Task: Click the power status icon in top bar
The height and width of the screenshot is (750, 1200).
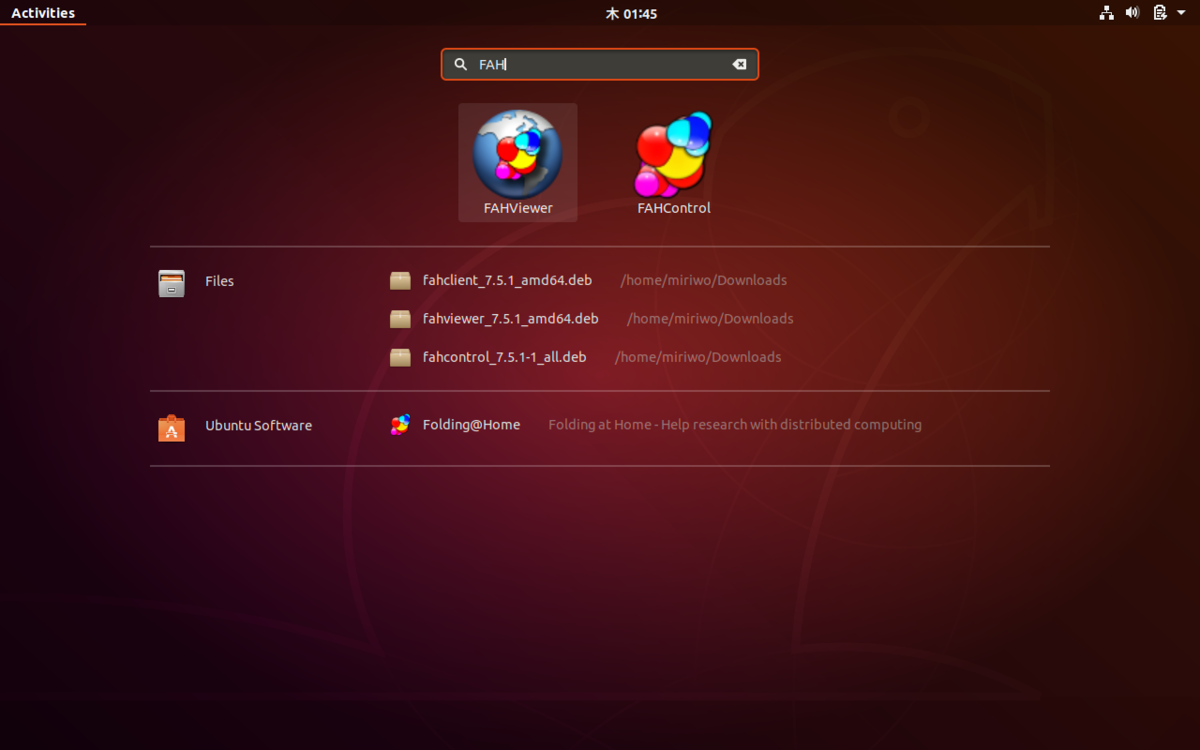Action: point(1160,13)
